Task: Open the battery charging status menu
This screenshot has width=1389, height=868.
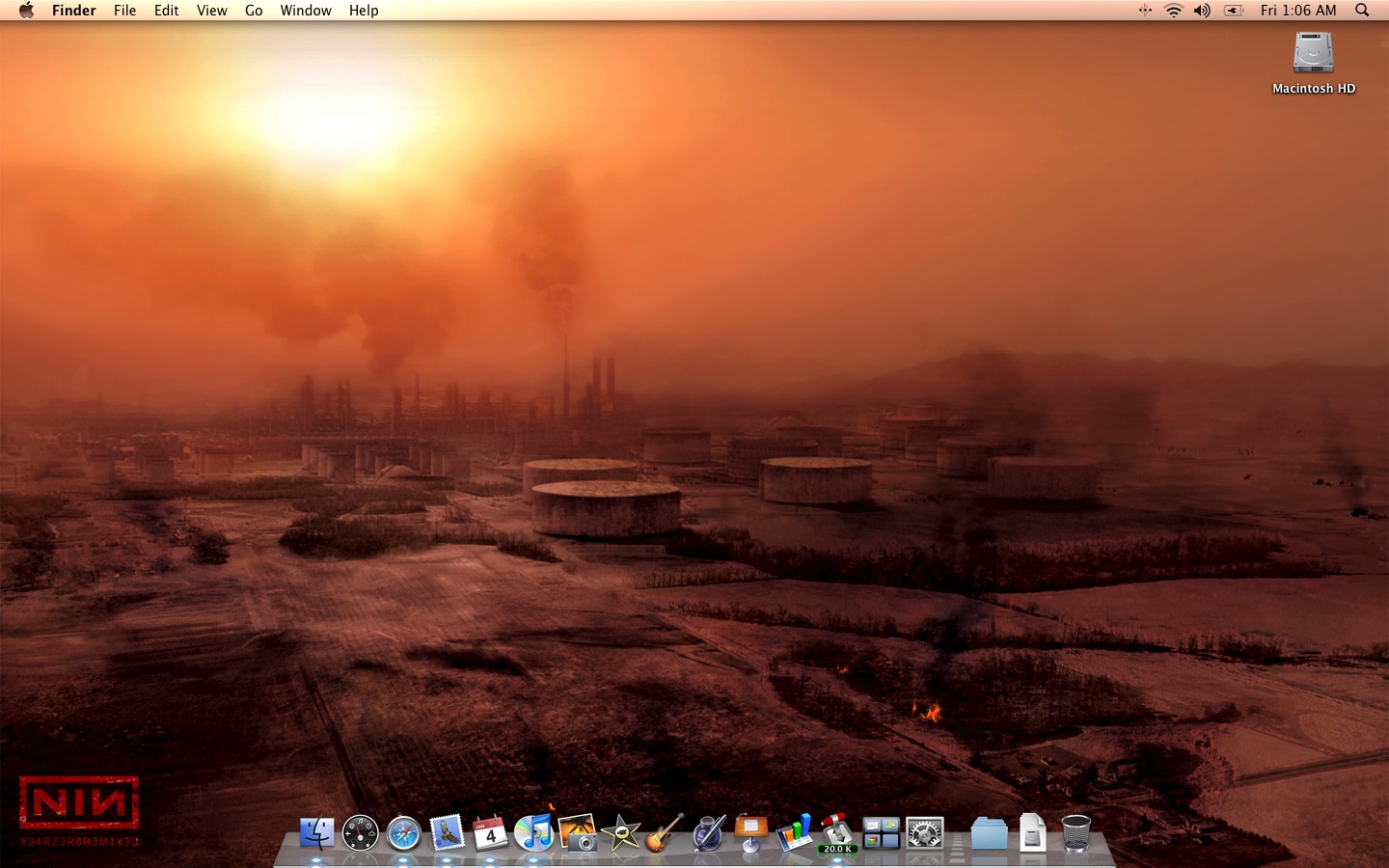Action: [x=1234, y=11]
